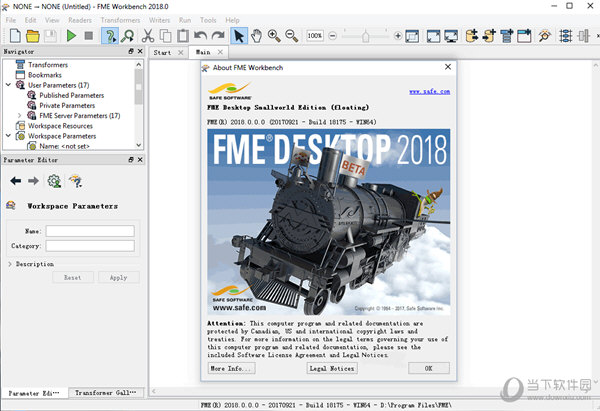This screenshot has width=600, height=411.
Task: Select the arrow pointer tool
Action: point(239,36)
